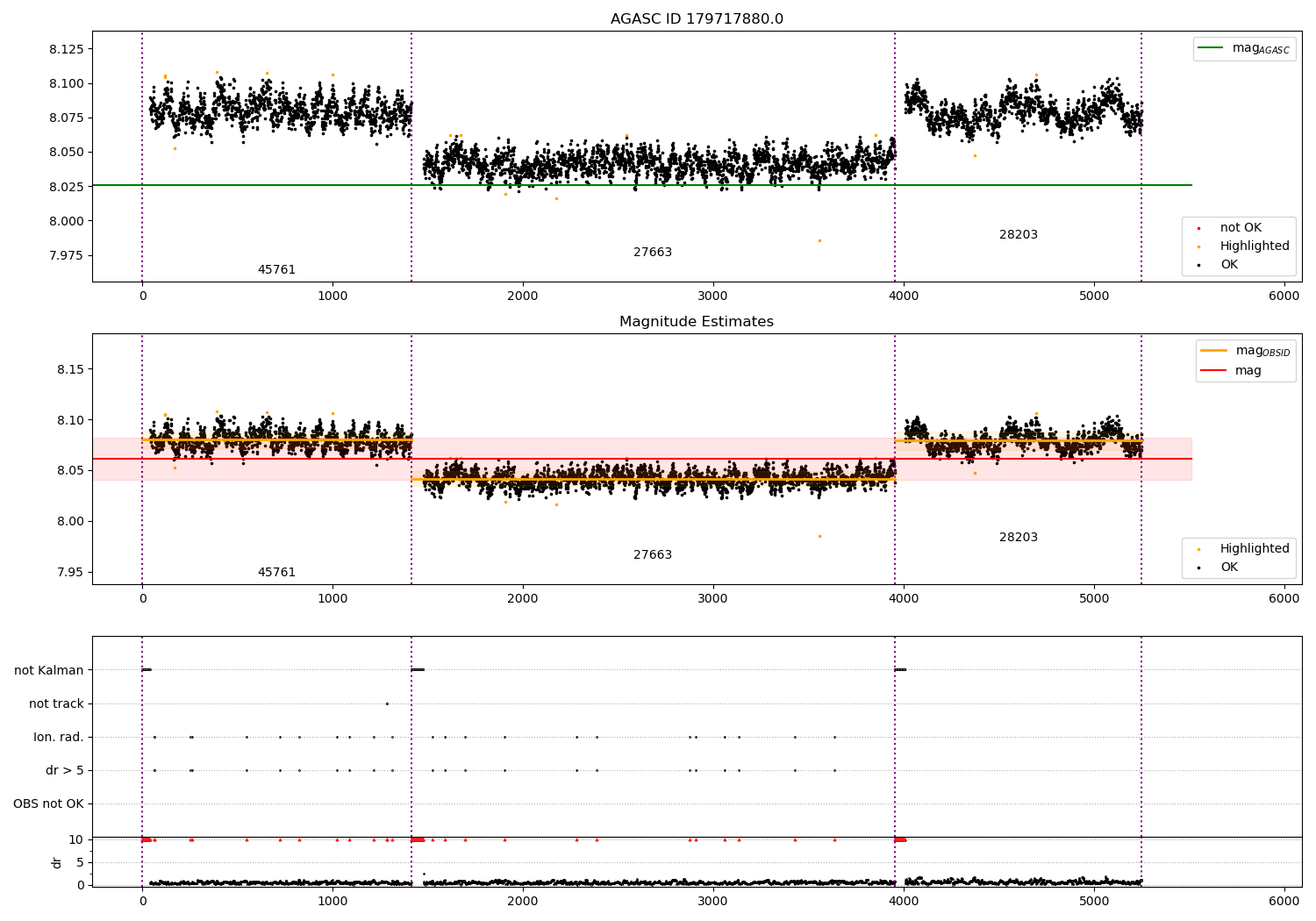This screenshot has height=921, width=1316.
Task: Click the 'OBS not OK' row label
Action: click(x=48, y=803)
